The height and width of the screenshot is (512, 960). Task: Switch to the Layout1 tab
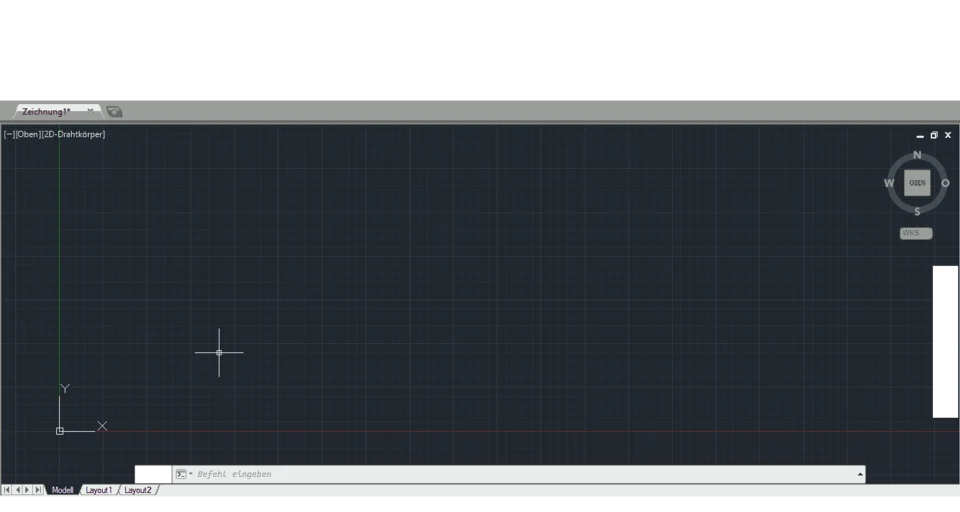[98, 490]
